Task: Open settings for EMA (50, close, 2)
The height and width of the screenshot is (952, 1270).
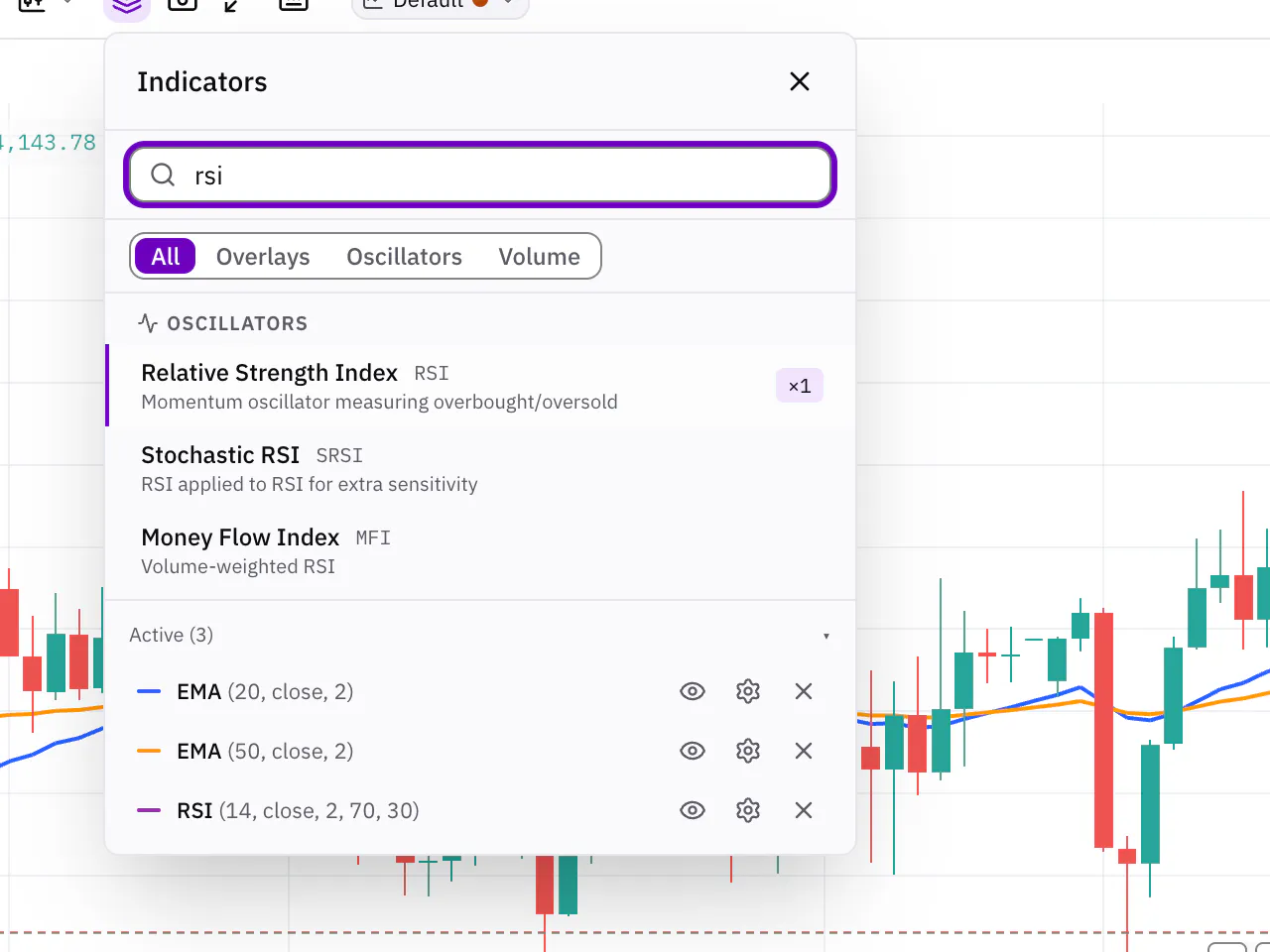Action: (748, 751)
